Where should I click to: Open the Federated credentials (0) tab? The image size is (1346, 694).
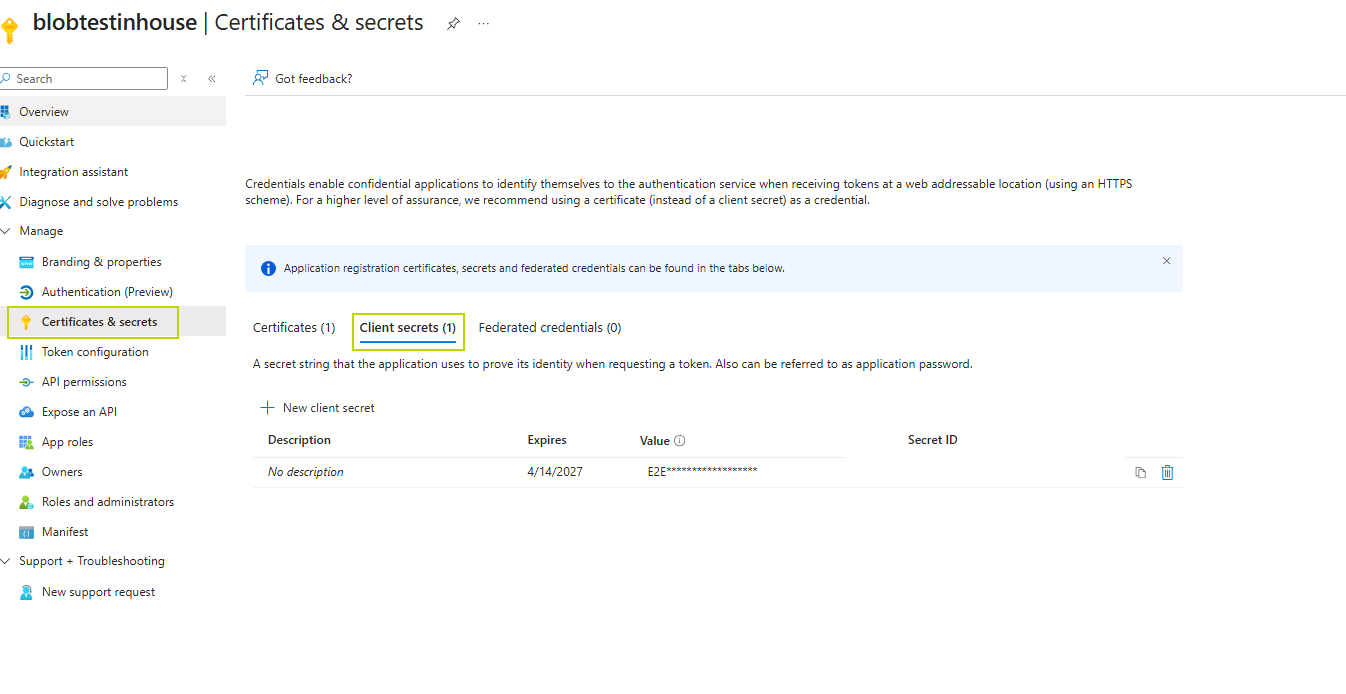point(550,328)
